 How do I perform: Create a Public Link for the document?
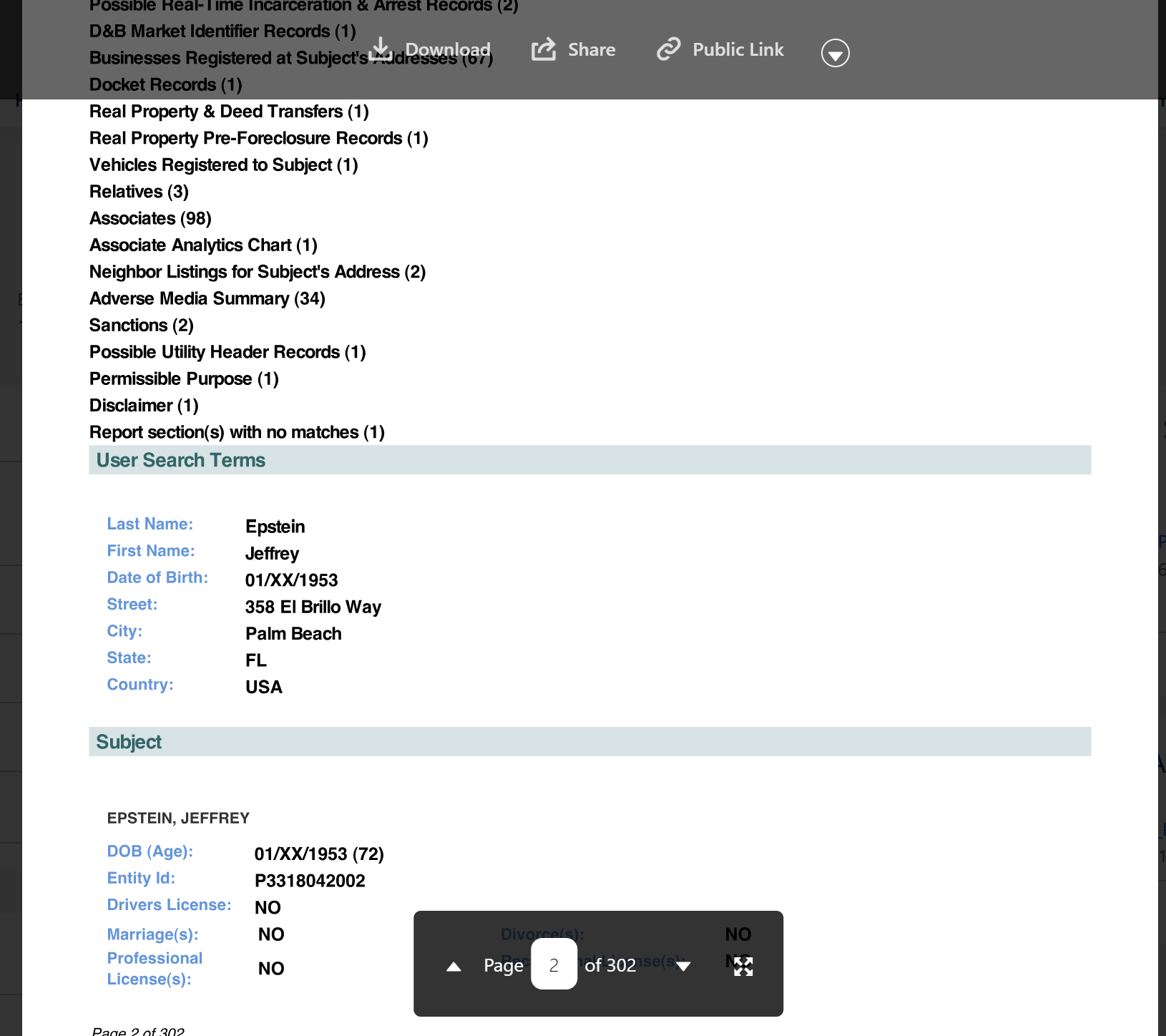(x=720, y=49)
